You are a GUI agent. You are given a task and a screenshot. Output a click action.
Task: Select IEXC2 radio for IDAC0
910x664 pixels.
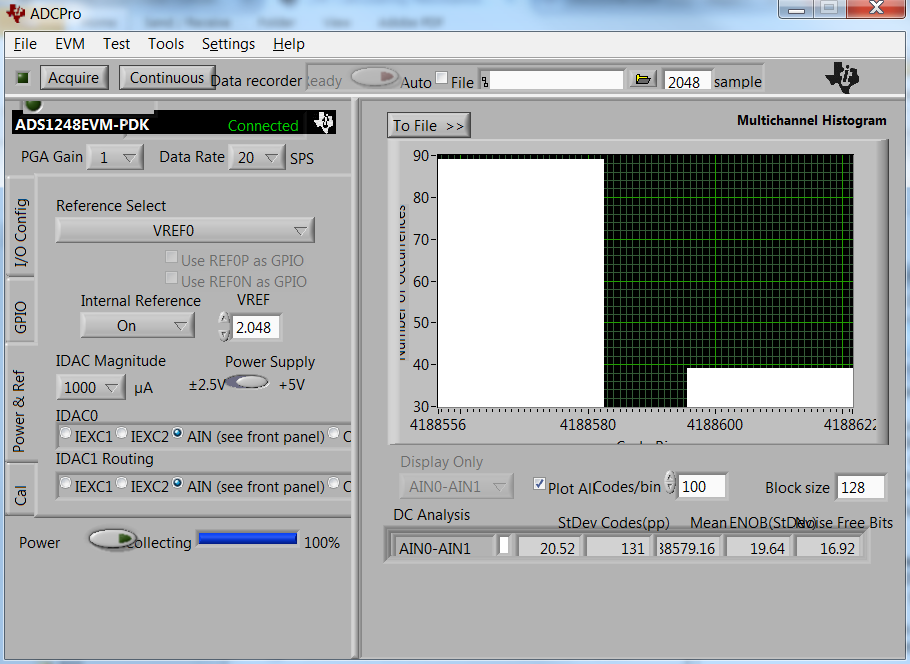(121, 432)
